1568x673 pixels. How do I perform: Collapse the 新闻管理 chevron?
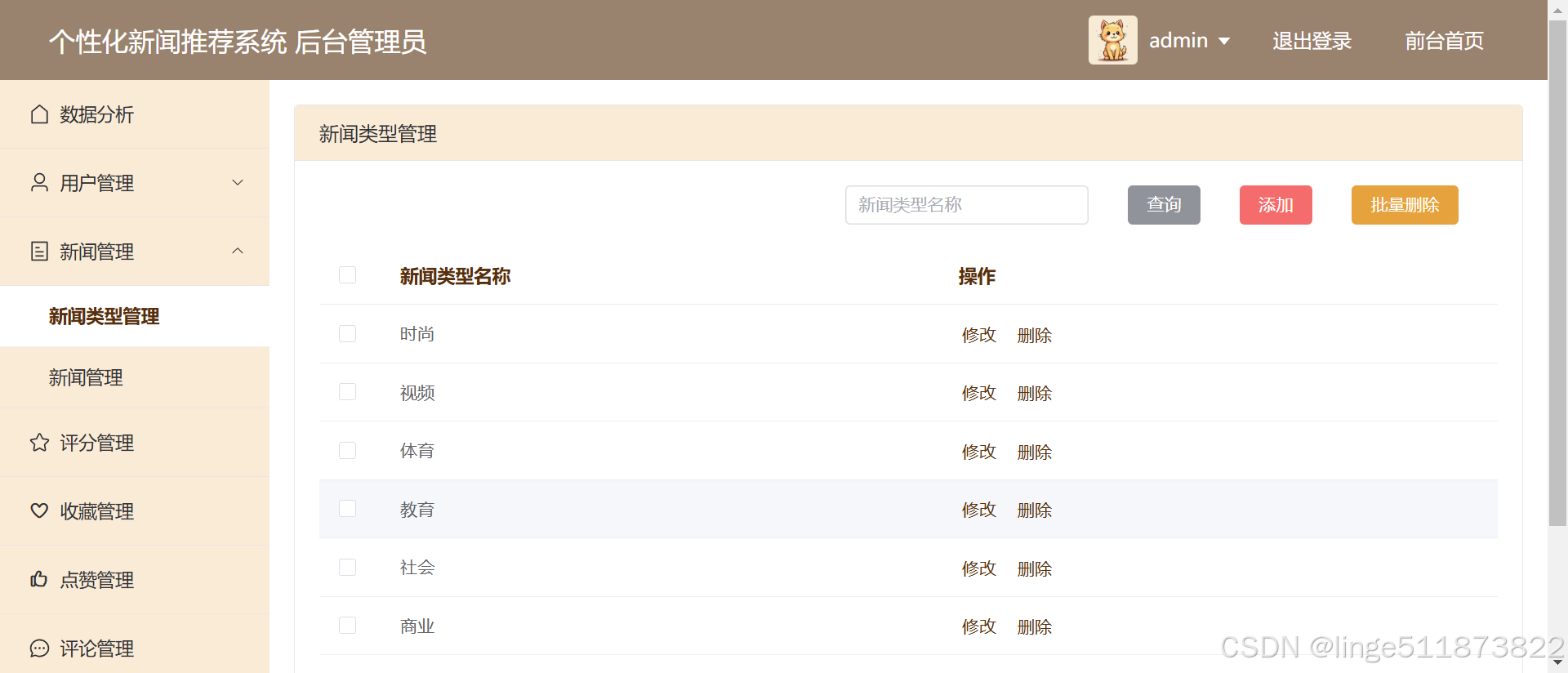click(x=238, y=251)
